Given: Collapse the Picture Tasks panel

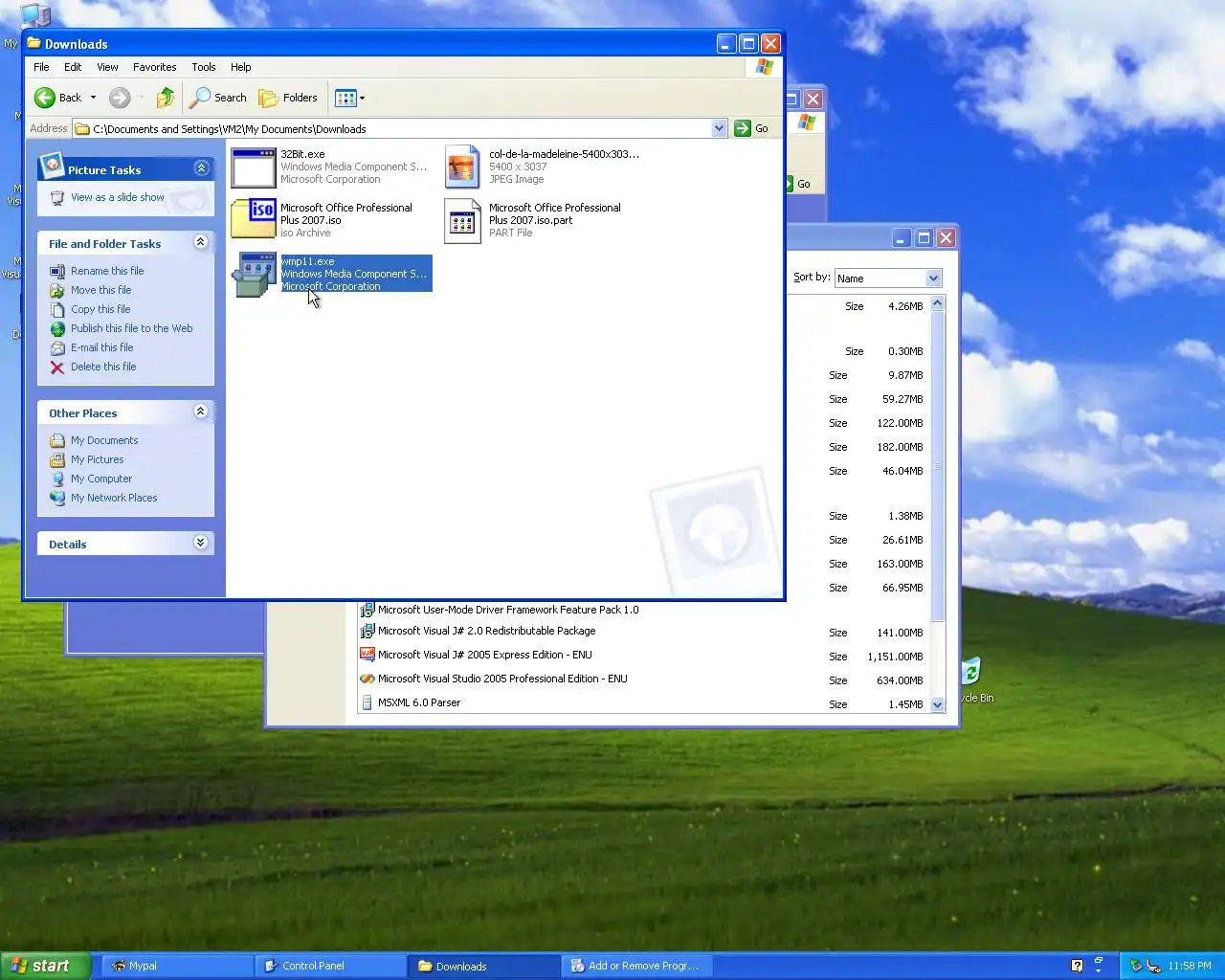Looking at the screenshot, I should (x=201, y=168).
